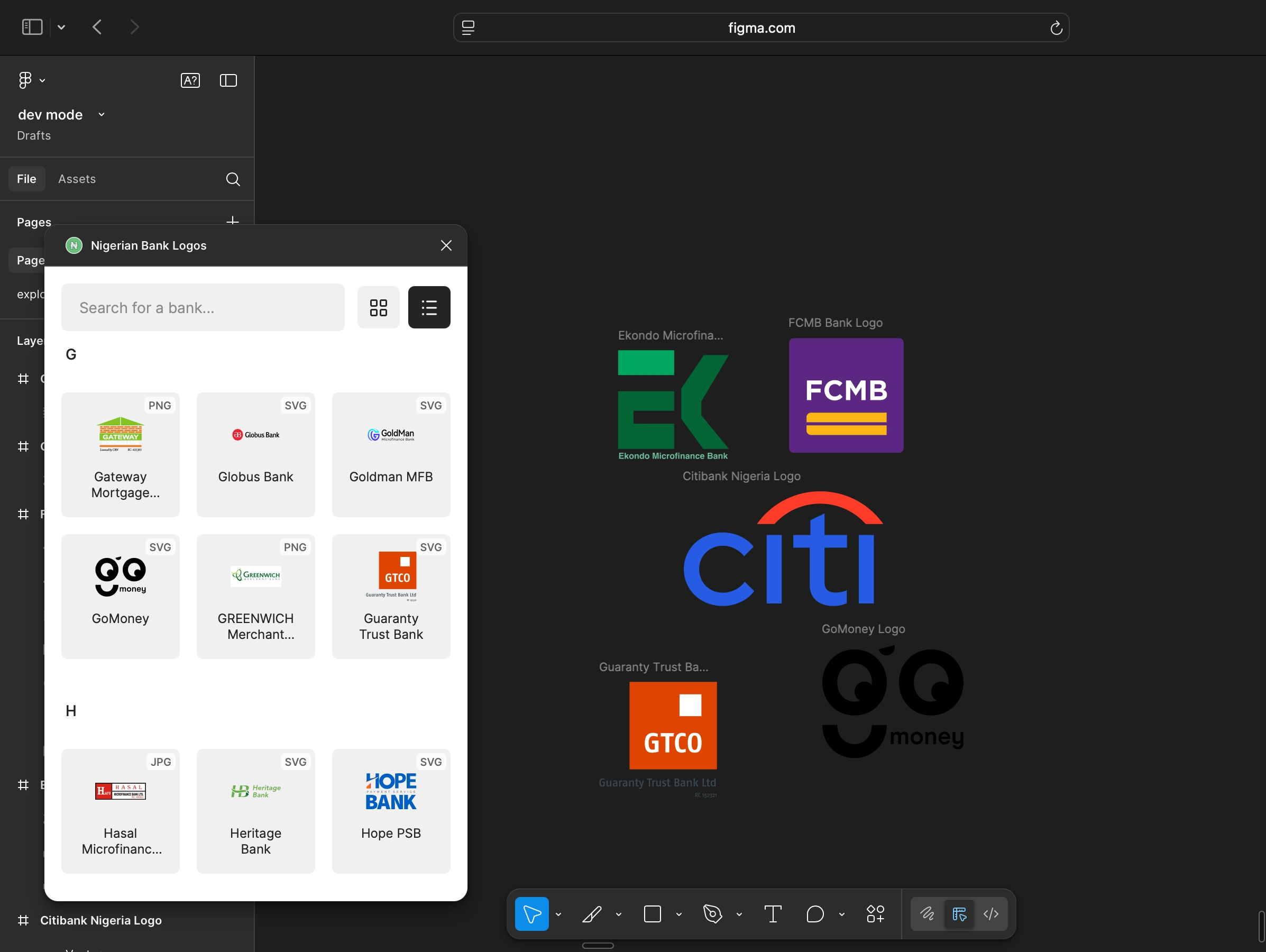Switch to Draw mode icon

(x=927, y=914)
